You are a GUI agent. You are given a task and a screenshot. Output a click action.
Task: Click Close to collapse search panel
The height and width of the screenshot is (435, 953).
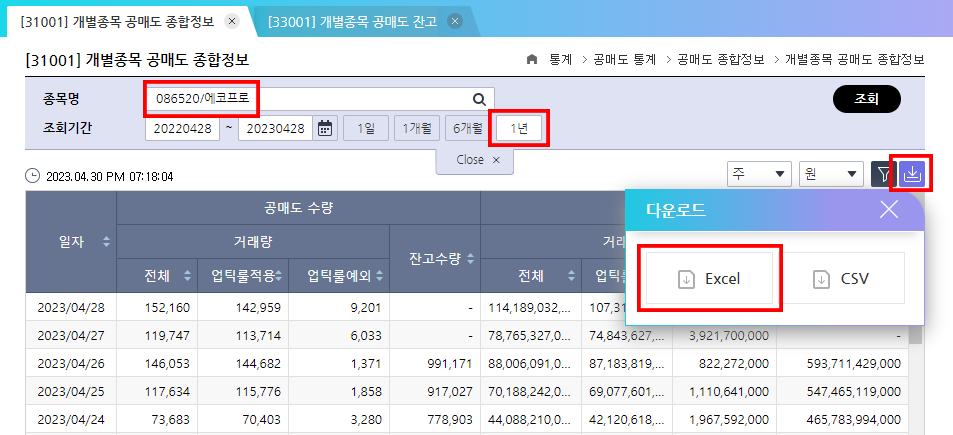tap(475, 160)
